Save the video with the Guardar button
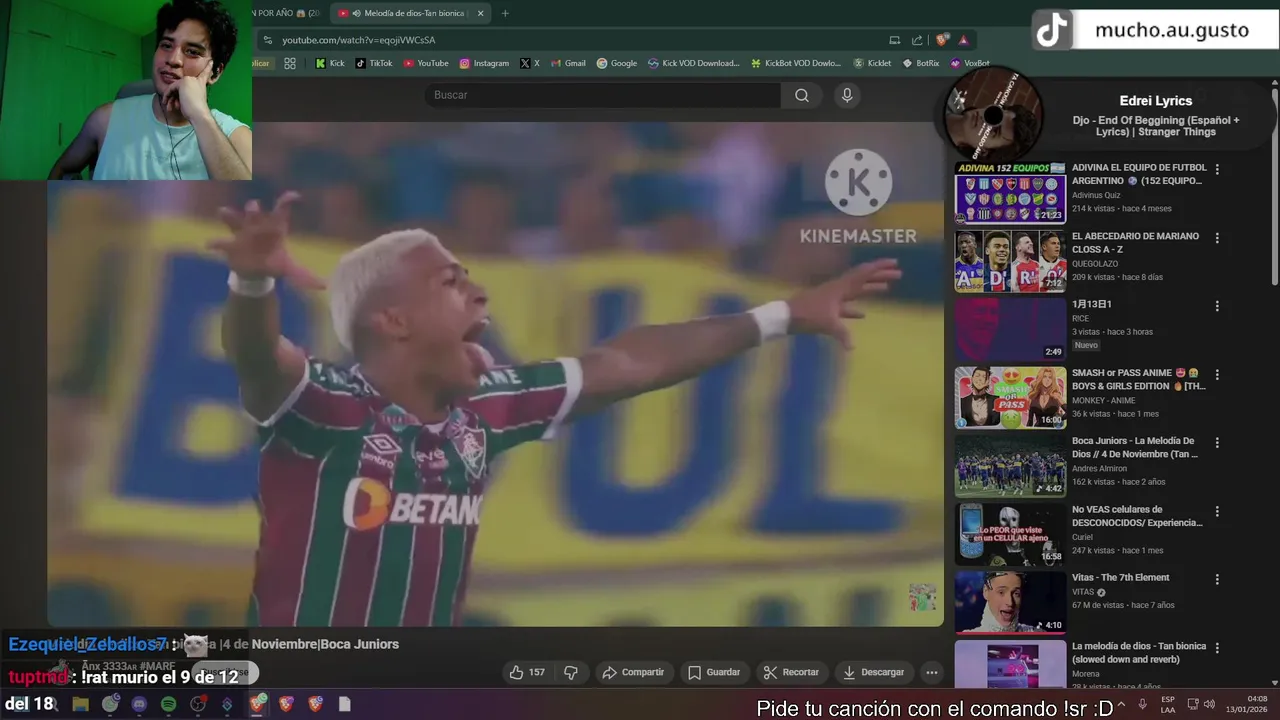The height and width of the screenshot is (720, 1280). tap(714, 672)
